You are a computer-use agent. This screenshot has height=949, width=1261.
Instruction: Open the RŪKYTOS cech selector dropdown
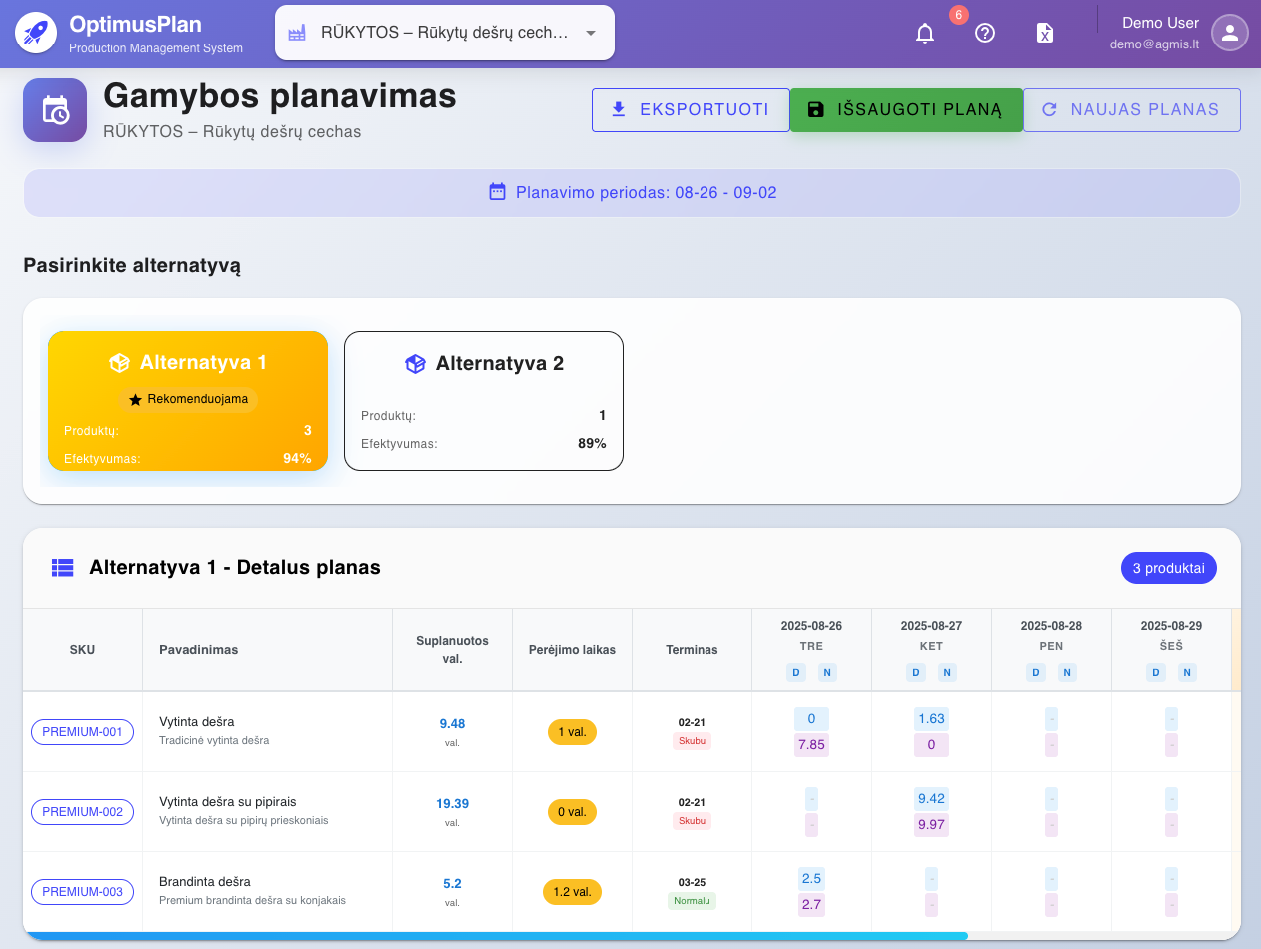445,32
